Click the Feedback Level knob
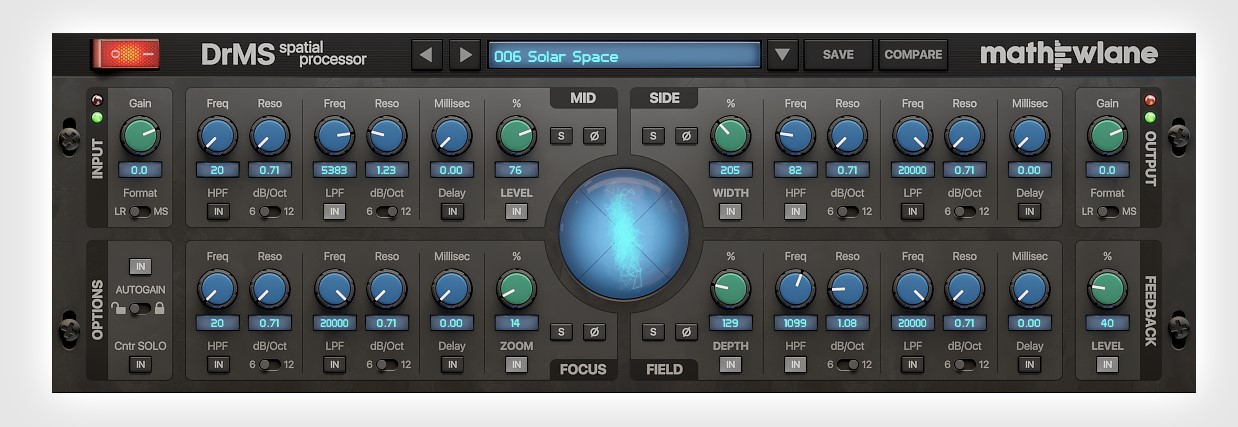This screenshot has height=427, width=1238. 1106,290
